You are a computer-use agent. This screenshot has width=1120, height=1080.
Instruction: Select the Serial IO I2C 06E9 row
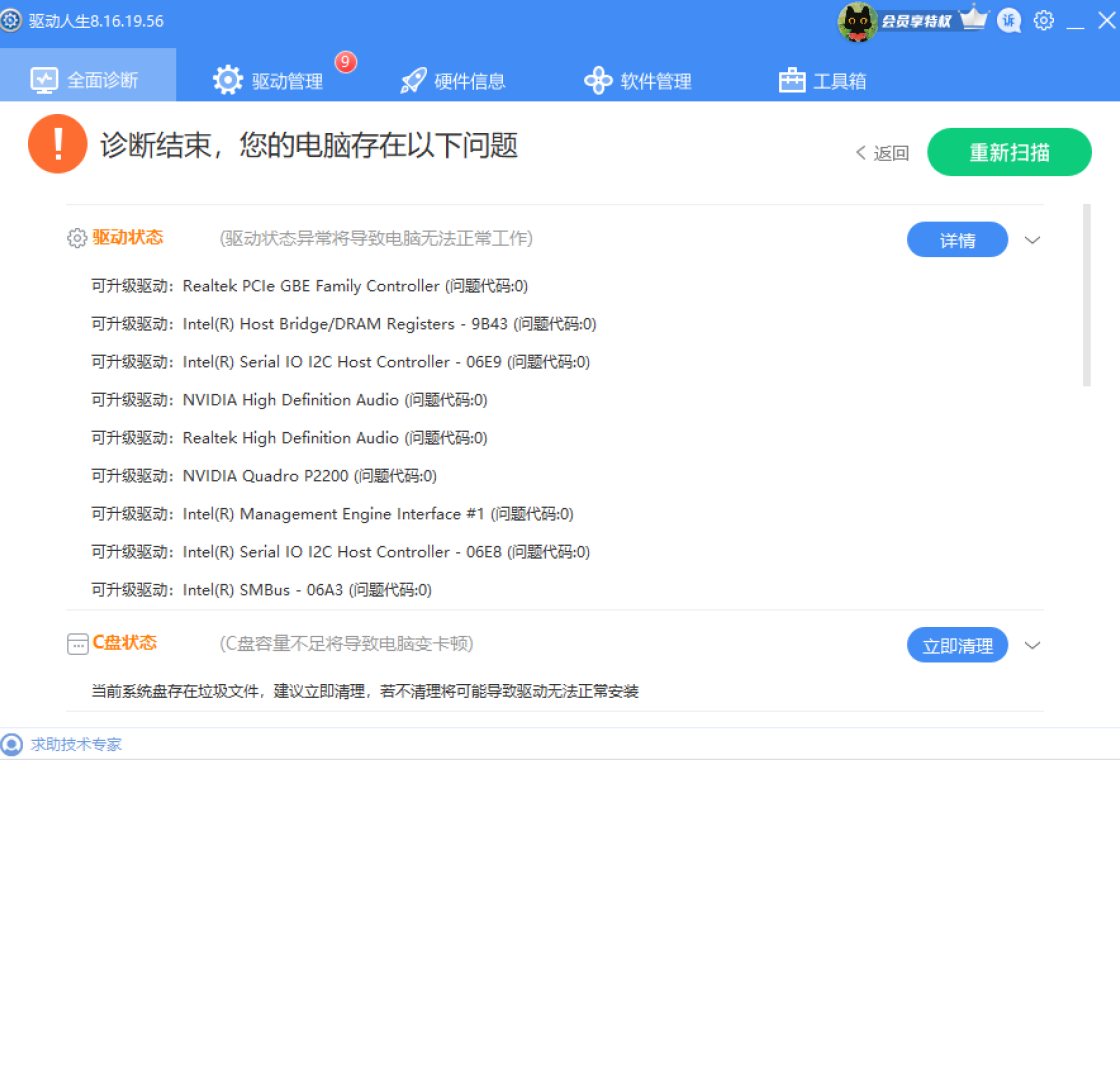[341, 362]
